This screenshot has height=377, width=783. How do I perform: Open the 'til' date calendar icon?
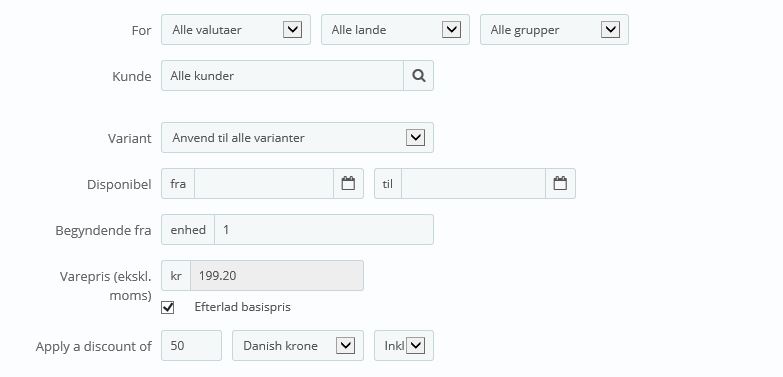[560, 184]
